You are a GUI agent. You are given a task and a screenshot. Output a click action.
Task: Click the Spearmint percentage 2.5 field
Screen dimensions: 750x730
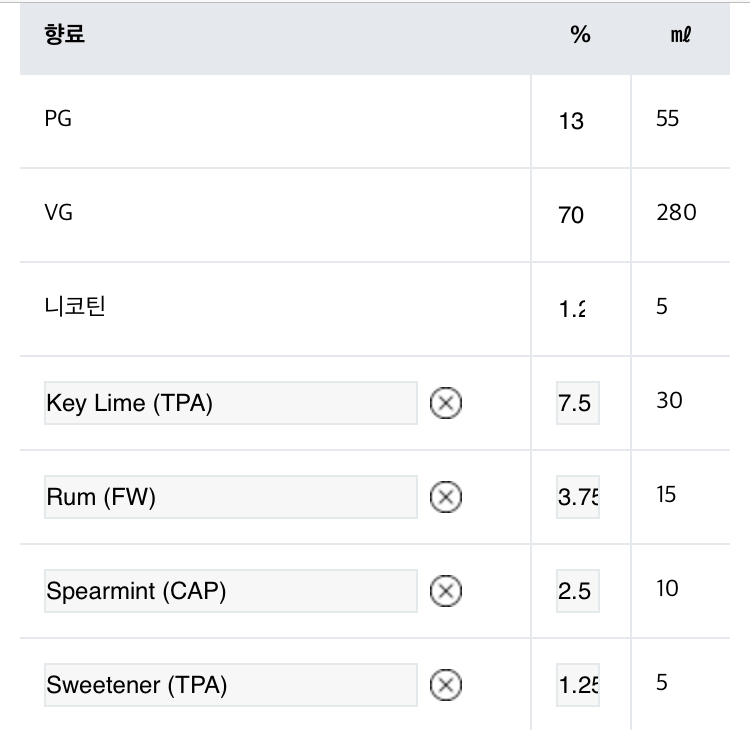pos(577,591)
